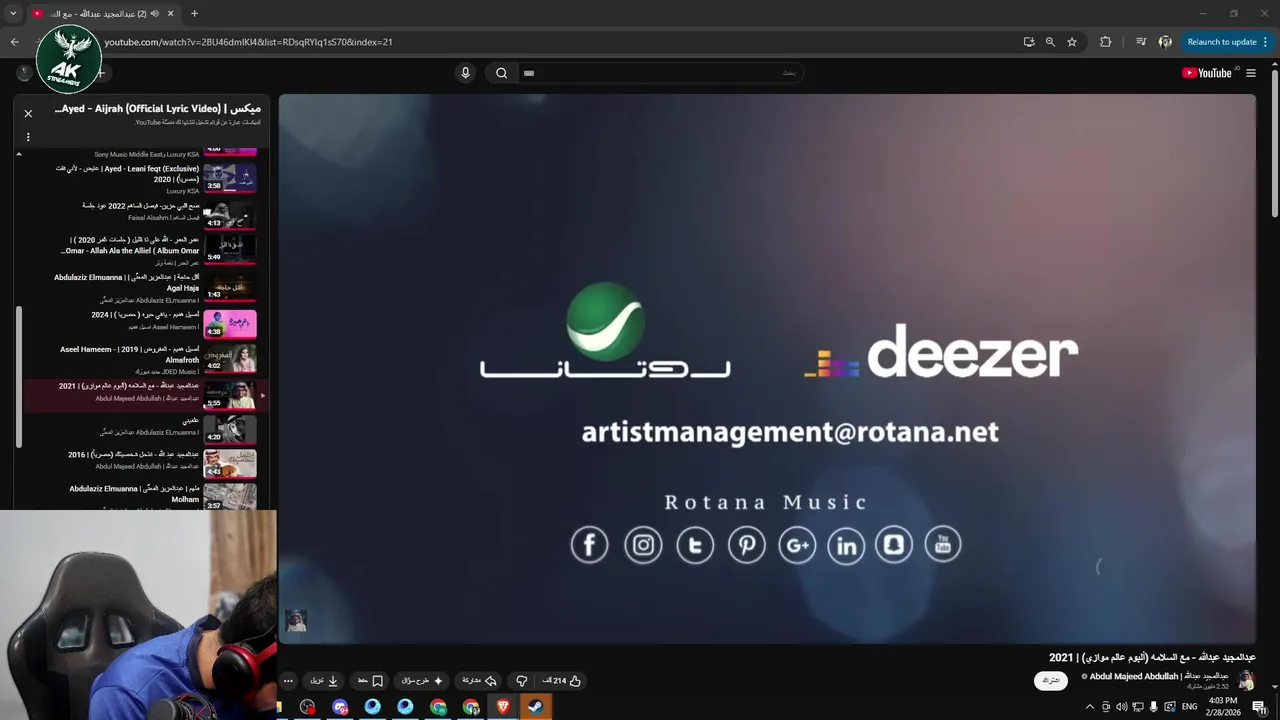Open Brave browser from the taskbar

[x=503, y=707]
